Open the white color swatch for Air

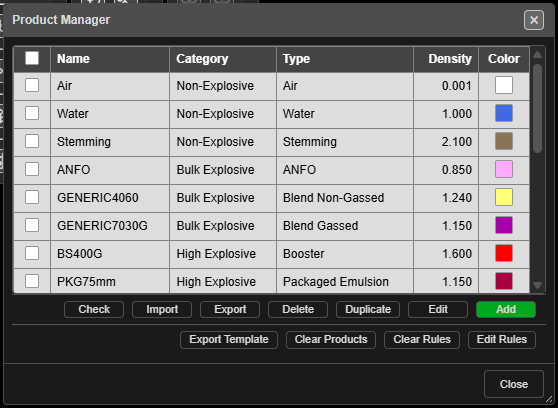[504, 85]
